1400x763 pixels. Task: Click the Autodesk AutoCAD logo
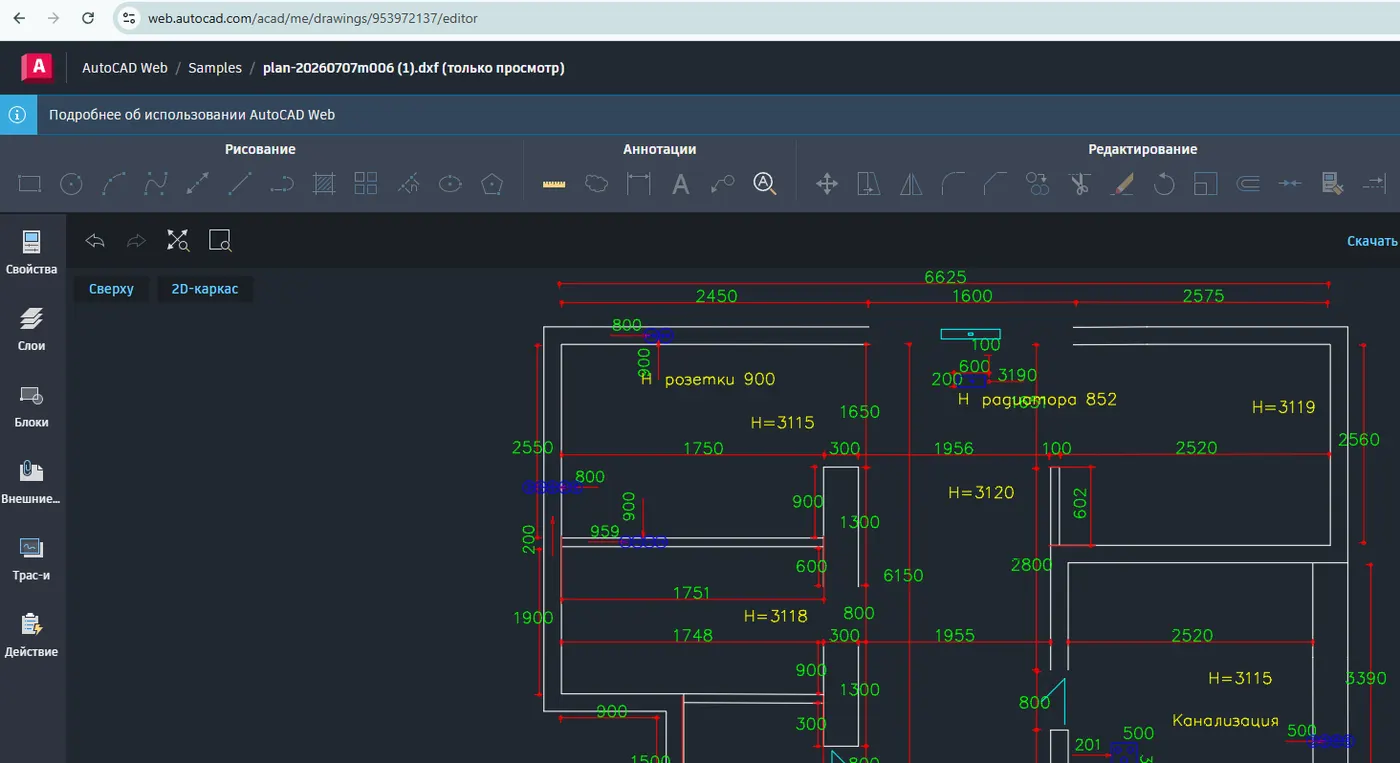tap(37, 67)
